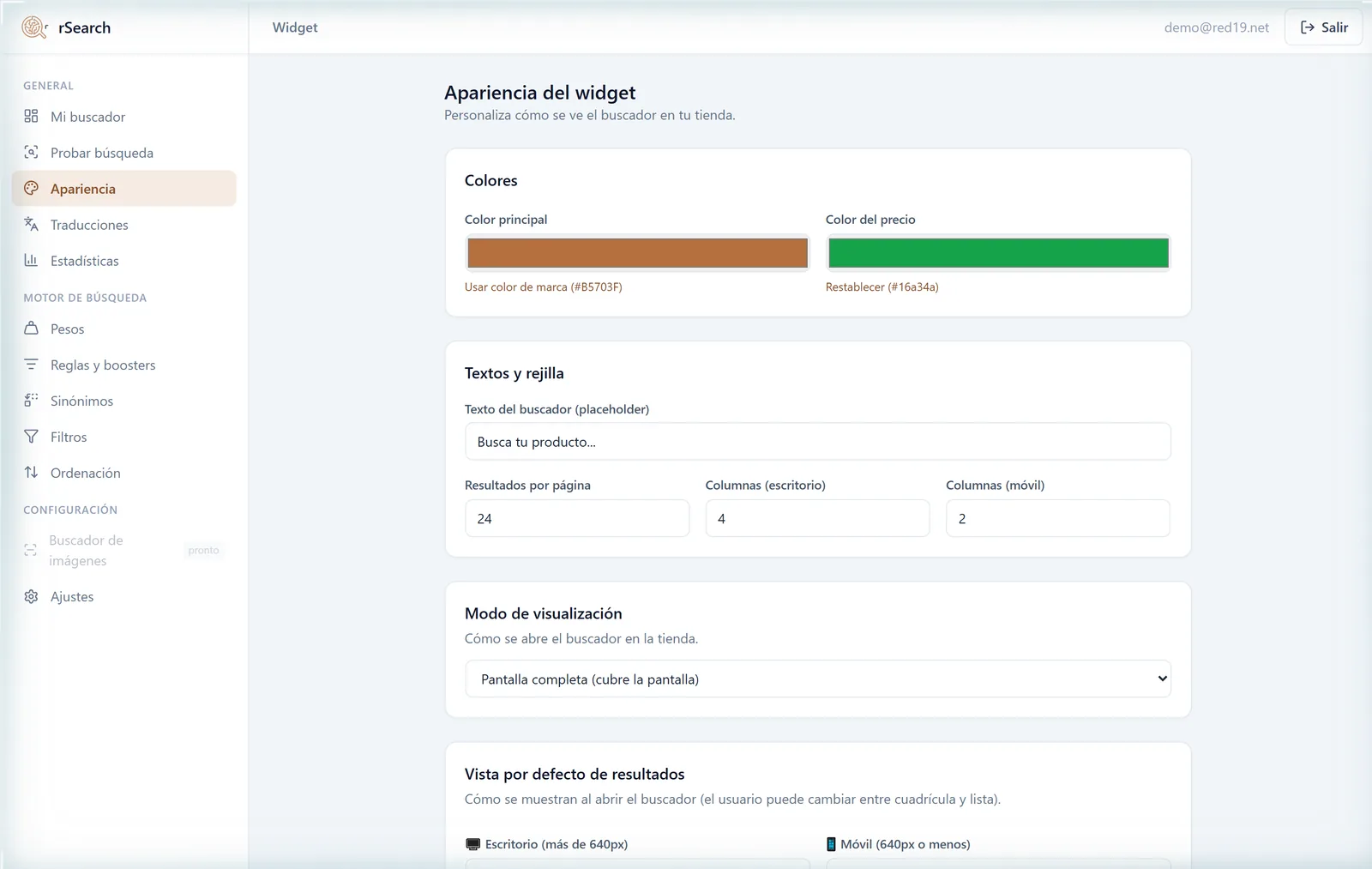Expand the Modo de visualización dropdown
Screen dimensions: 1372x869
[818, 679]
